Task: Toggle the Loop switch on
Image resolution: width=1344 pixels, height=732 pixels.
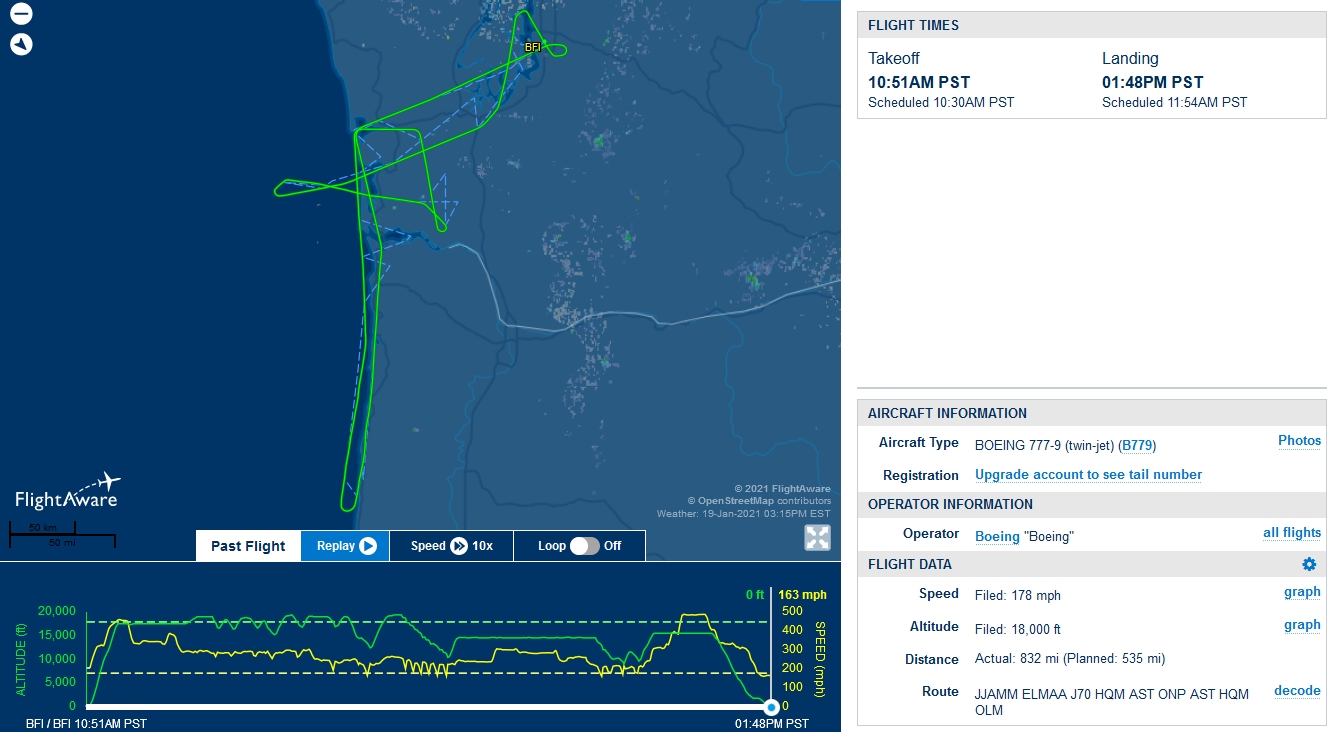Action: click(x=585, y=546)
